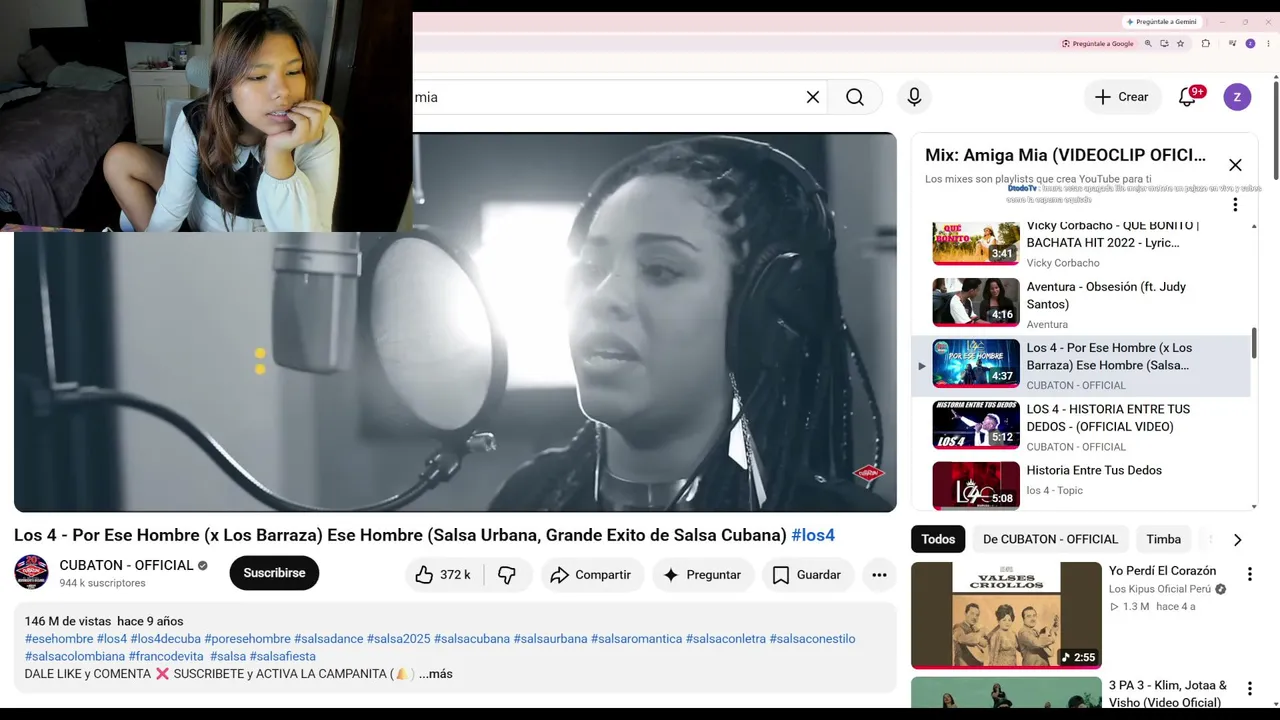Open the #salsaconletra hashtag
This screenshot has height=720, width=1280.
[726, 639]
